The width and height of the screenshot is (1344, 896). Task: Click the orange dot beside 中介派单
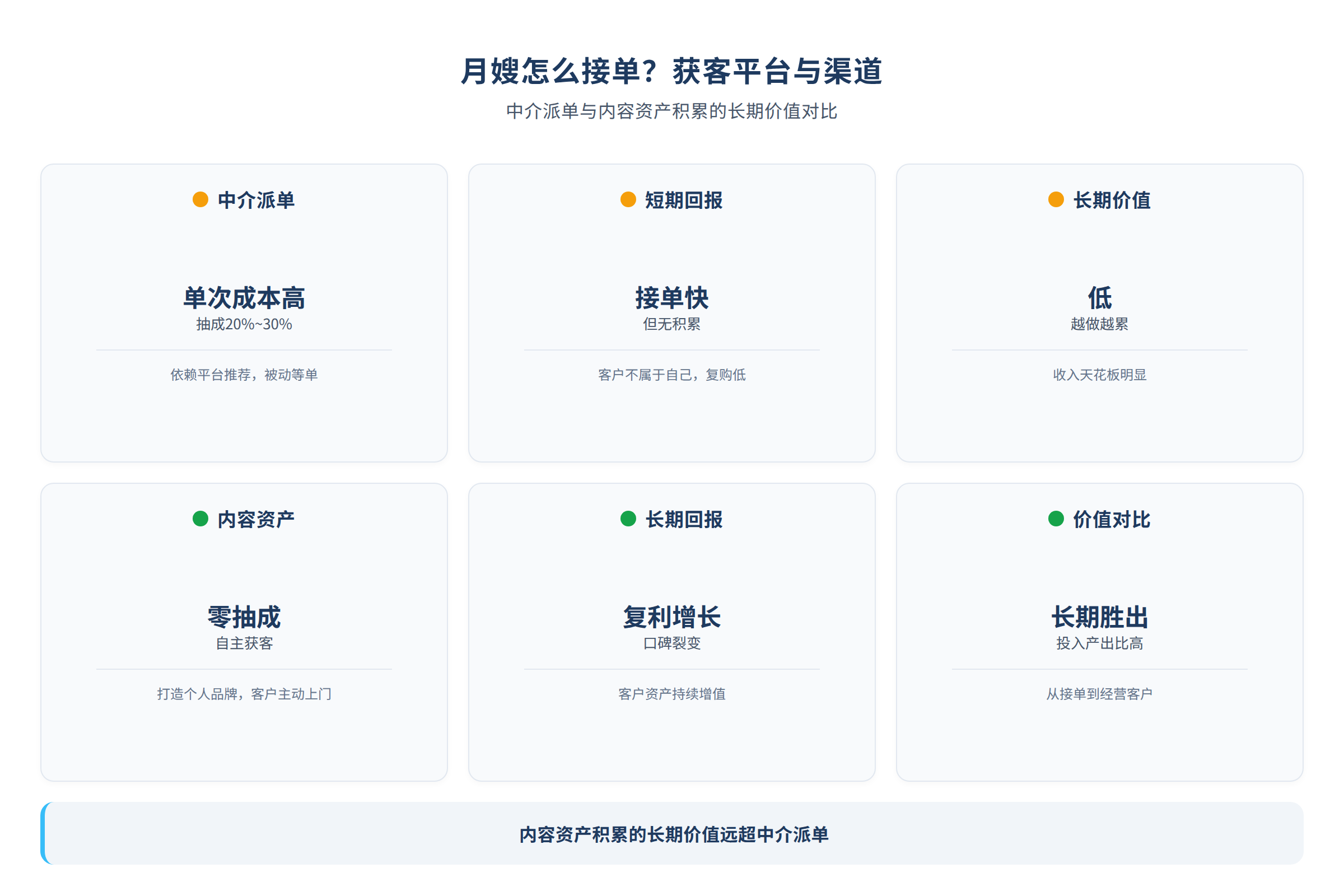click(200, 199)
